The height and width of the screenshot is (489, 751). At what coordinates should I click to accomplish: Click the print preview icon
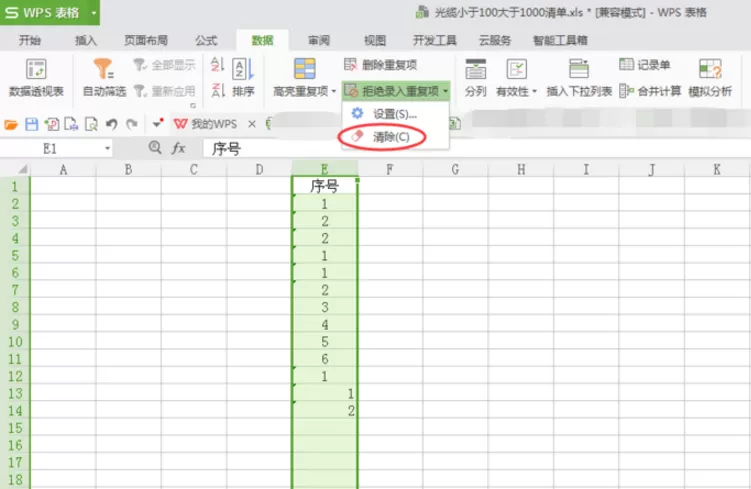click(91, 125)
